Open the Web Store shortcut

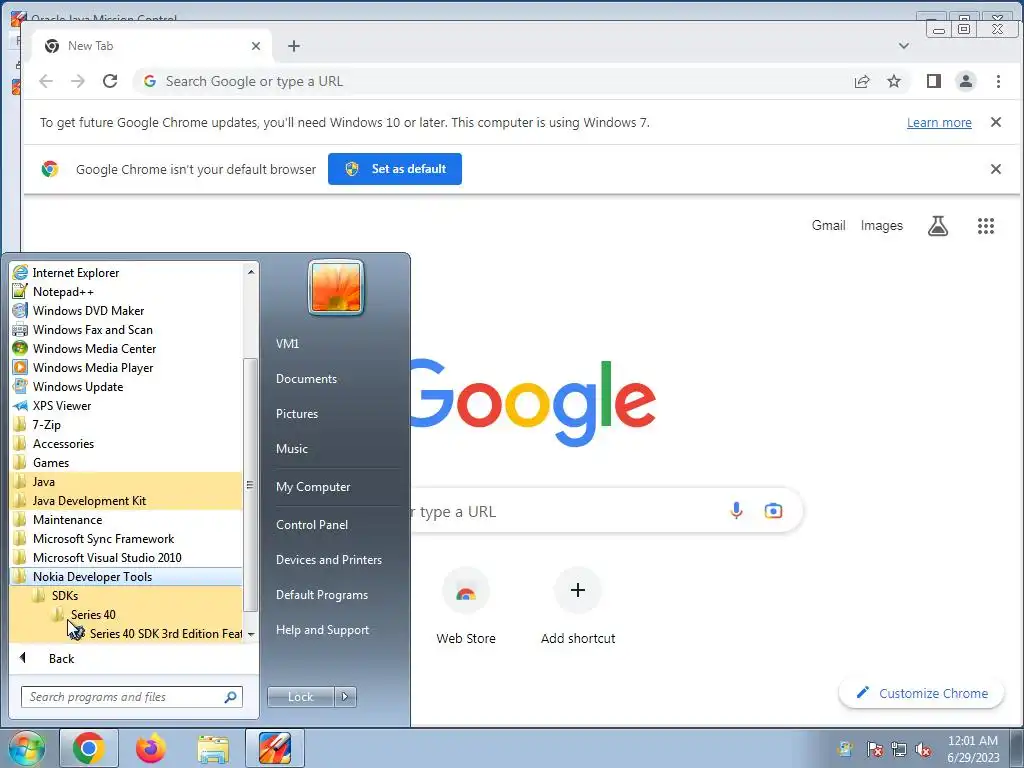coord(466,606)
